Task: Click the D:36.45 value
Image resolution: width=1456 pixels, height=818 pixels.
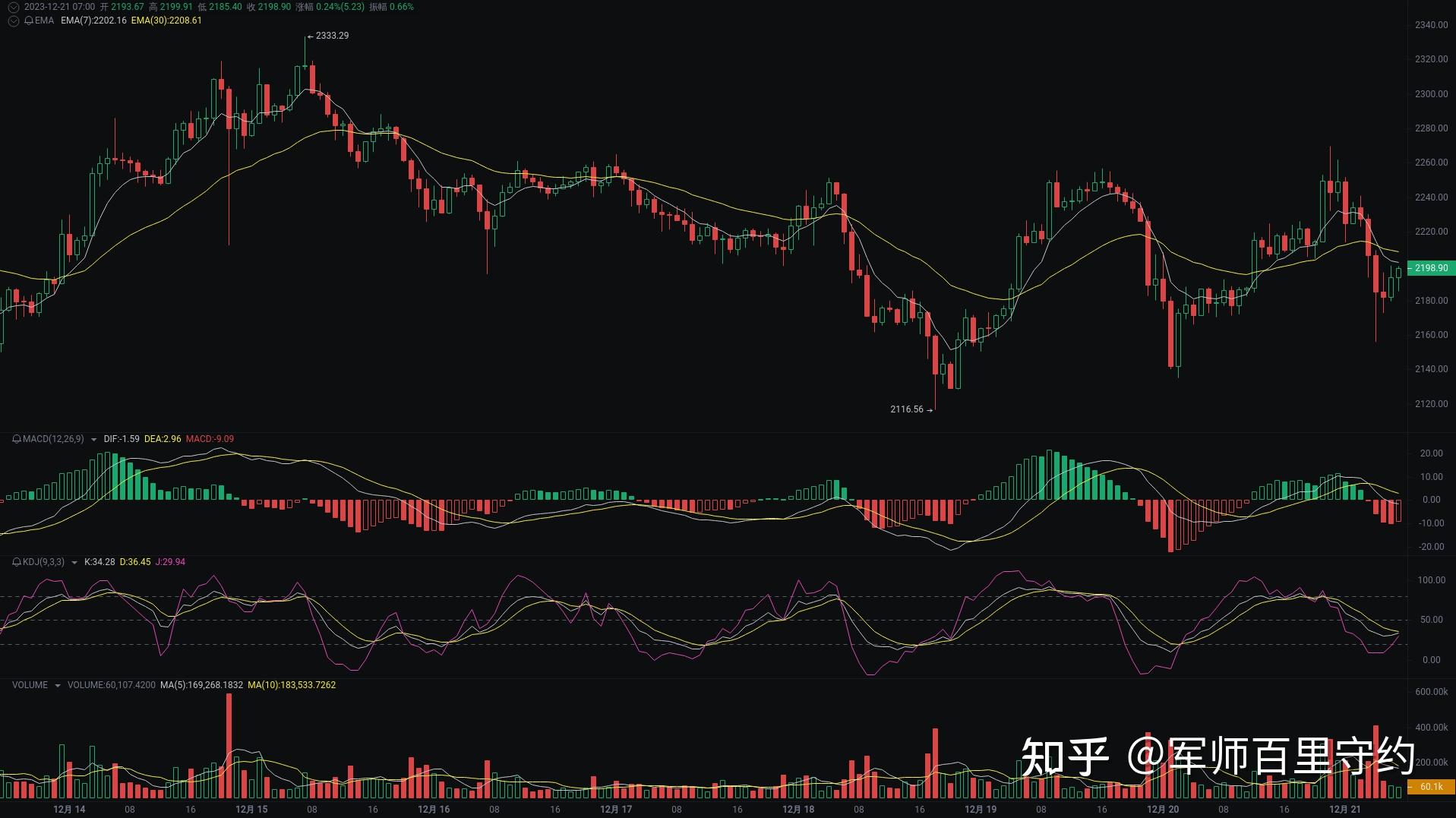Action: pos(135,562)
